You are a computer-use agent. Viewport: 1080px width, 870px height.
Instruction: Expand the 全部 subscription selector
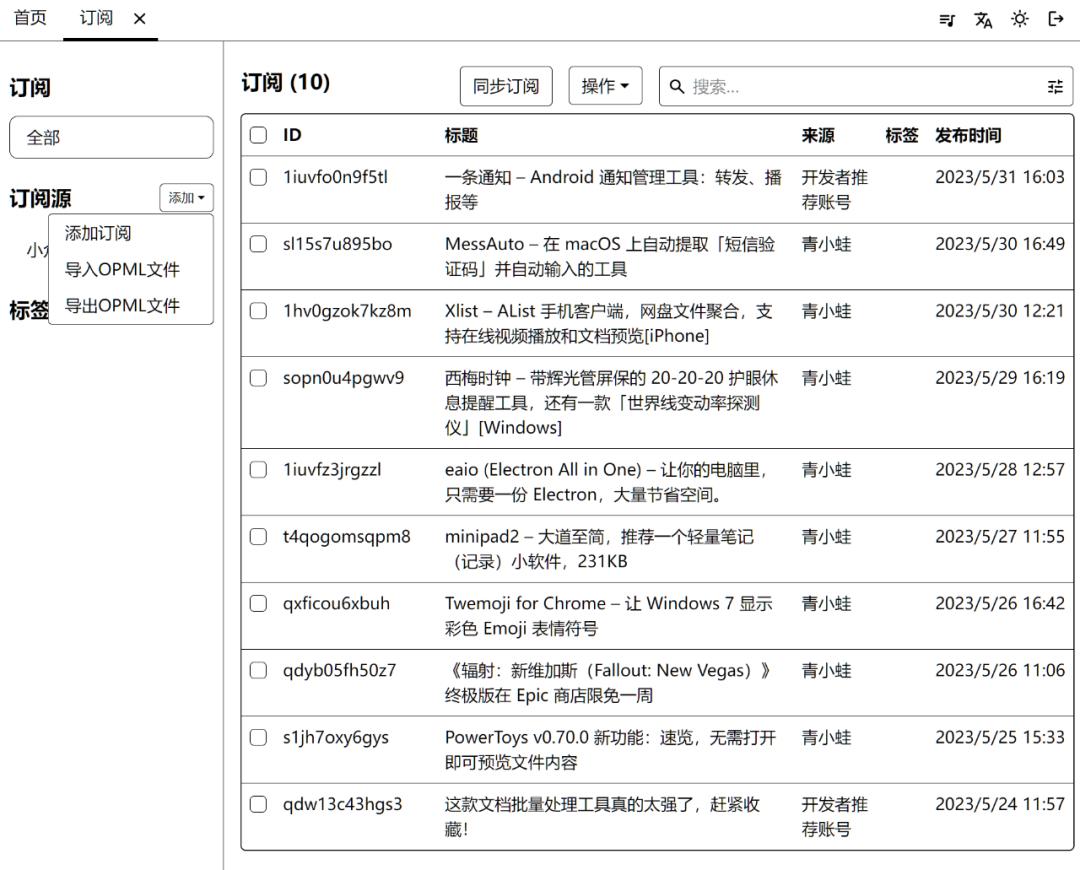coord(111,137)
